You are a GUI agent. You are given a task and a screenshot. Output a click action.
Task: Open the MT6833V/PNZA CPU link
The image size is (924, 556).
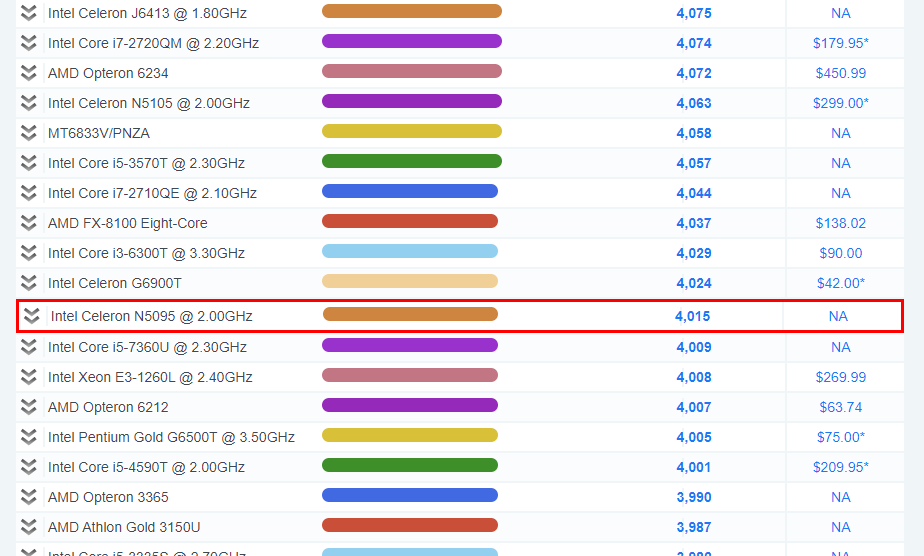98,133
